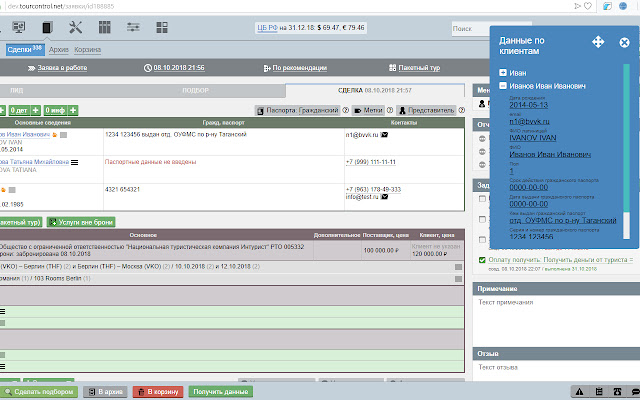Image resolution: width=640 pixels, height=400 pixels.
Task: Open the Метки selector
Action: (x=368, y=110)
